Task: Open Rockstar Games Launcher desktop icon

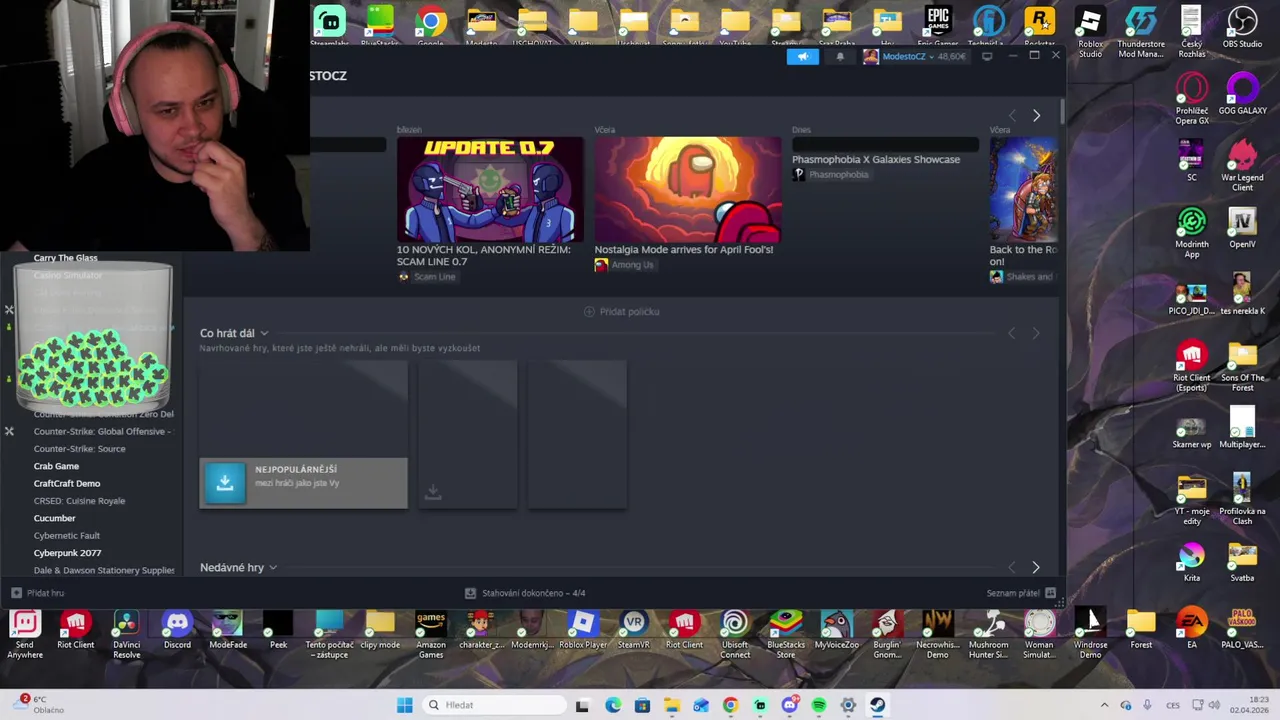Action: click(1040, 26)
